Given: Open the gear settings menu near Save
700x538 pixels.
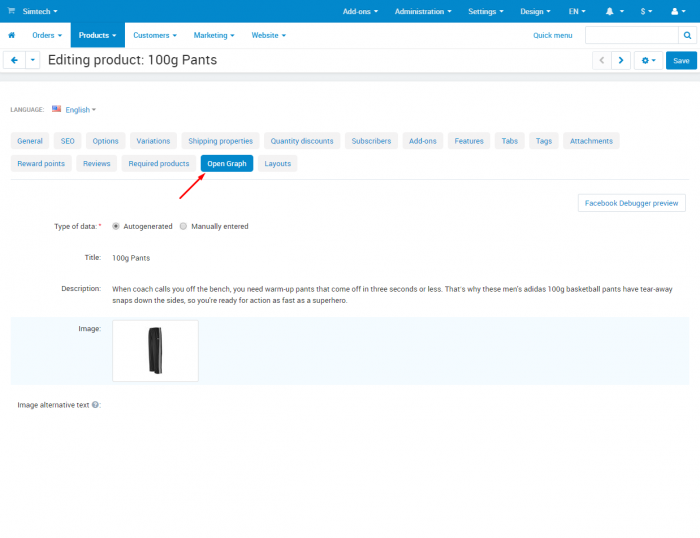Looking at the screenshot, I should point(648,60).
